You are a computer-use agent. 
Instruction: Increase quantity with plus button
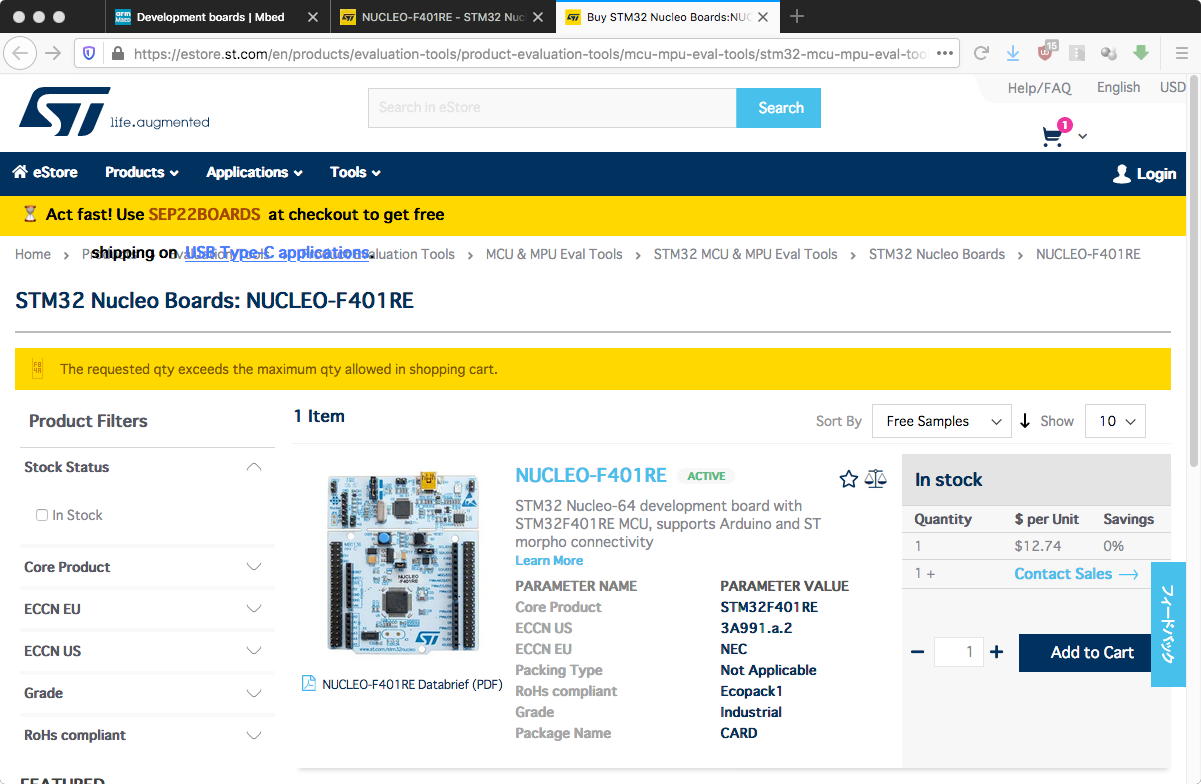click(x=996, y=652)
